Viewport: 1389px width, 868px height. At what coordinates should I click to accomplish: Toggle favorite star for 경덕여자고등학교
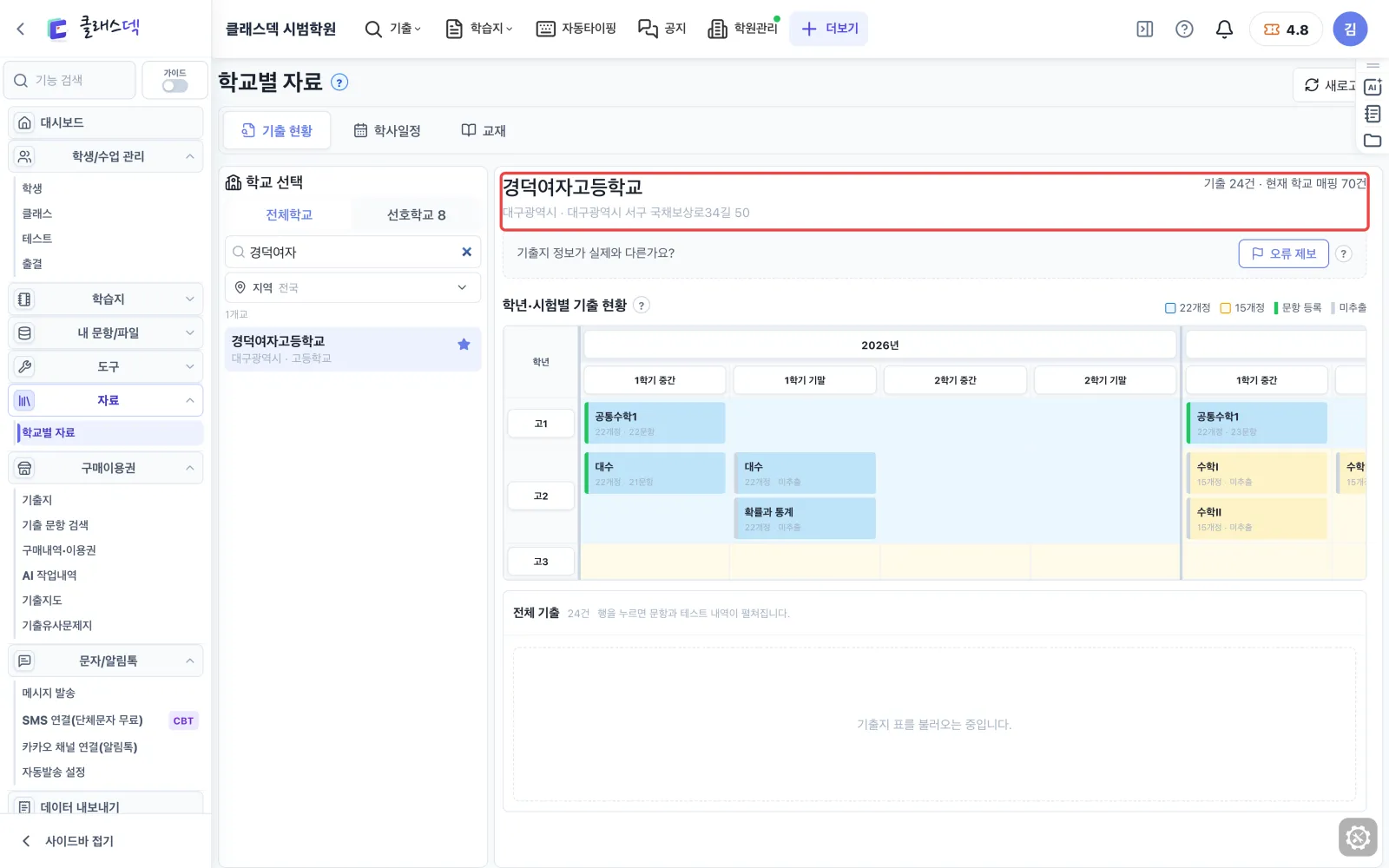[x=464, y=345]
